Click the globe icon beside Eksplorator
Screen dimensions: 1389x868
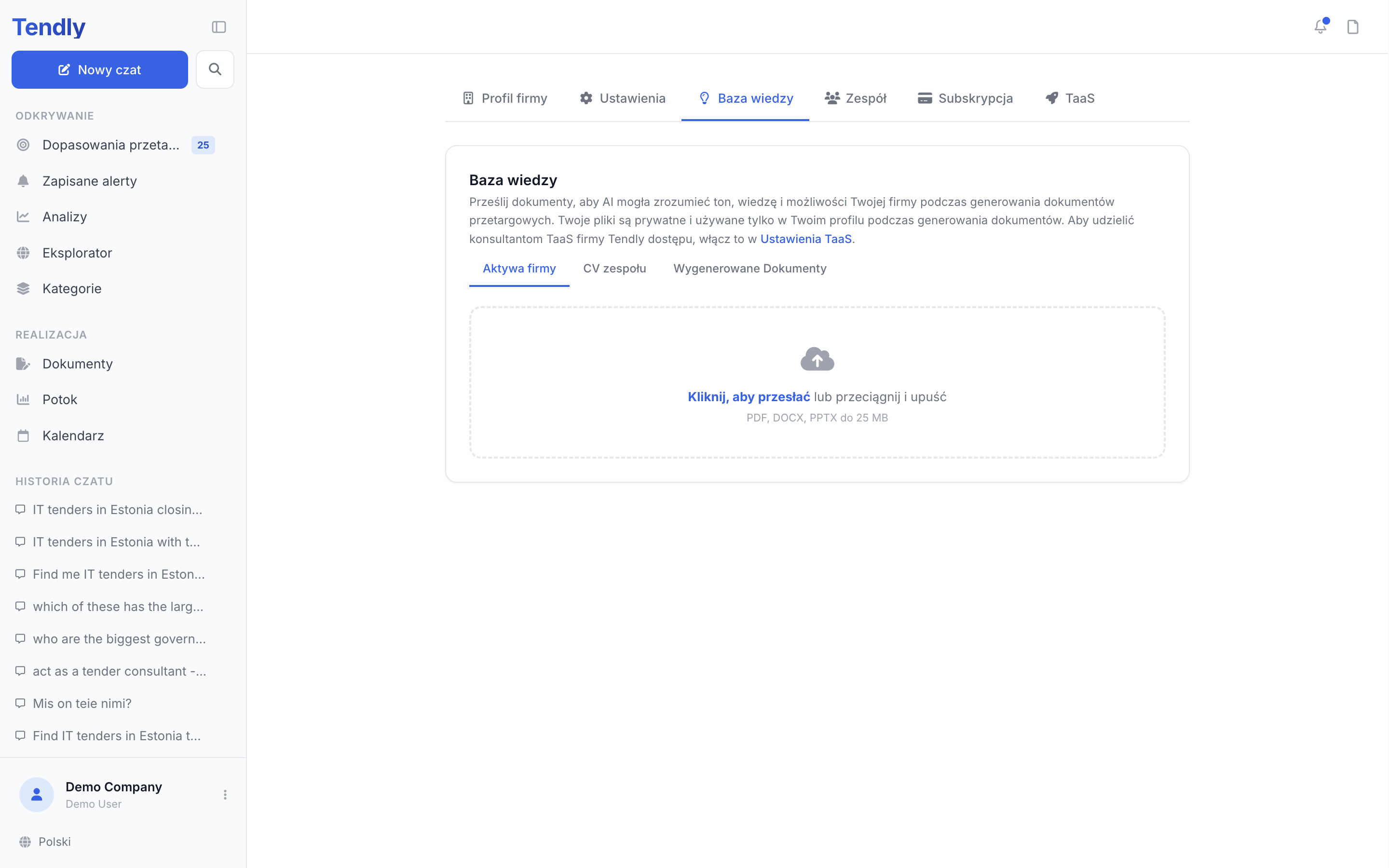click(23, 253)
